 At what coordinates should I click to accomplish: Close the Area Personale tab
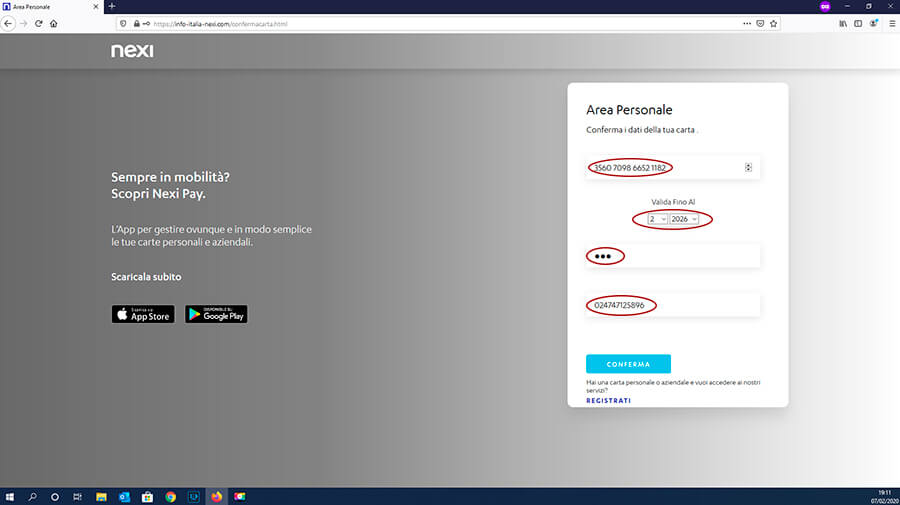(96, 7)
